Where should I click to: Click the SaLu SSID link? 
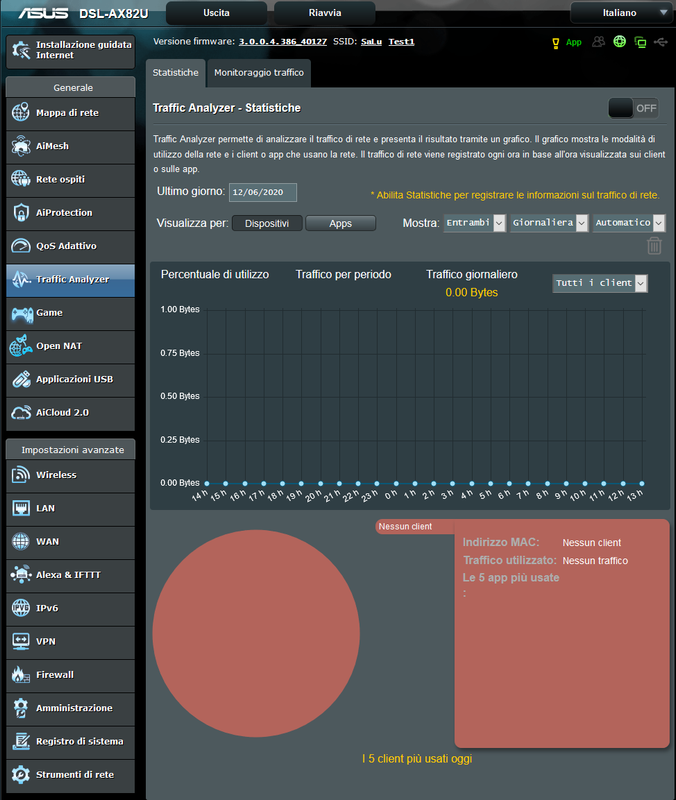pyautogui.click(x=371, y=42)
